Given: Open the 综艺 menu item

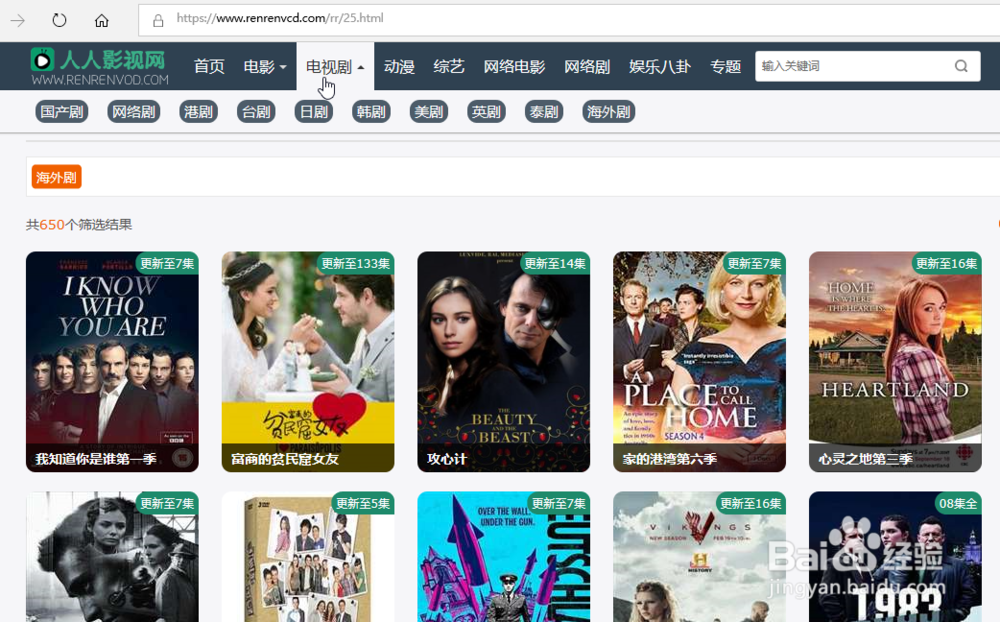Looking at the screenshot, I should (x=449, y=66).
